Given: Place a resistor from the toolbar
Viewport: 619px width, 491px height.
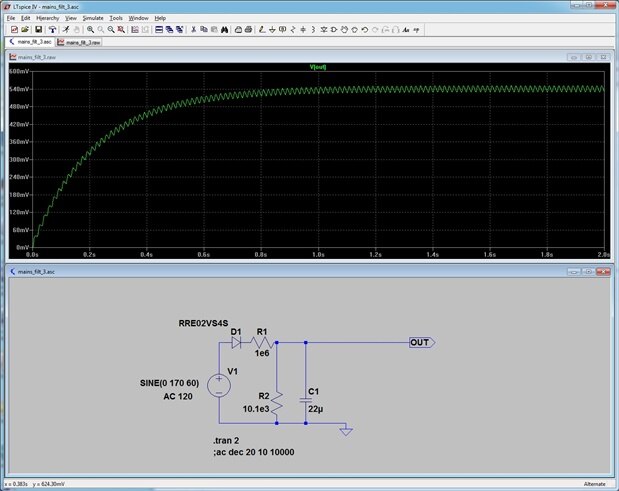Looking at the screenshot, I should (293, 30).
